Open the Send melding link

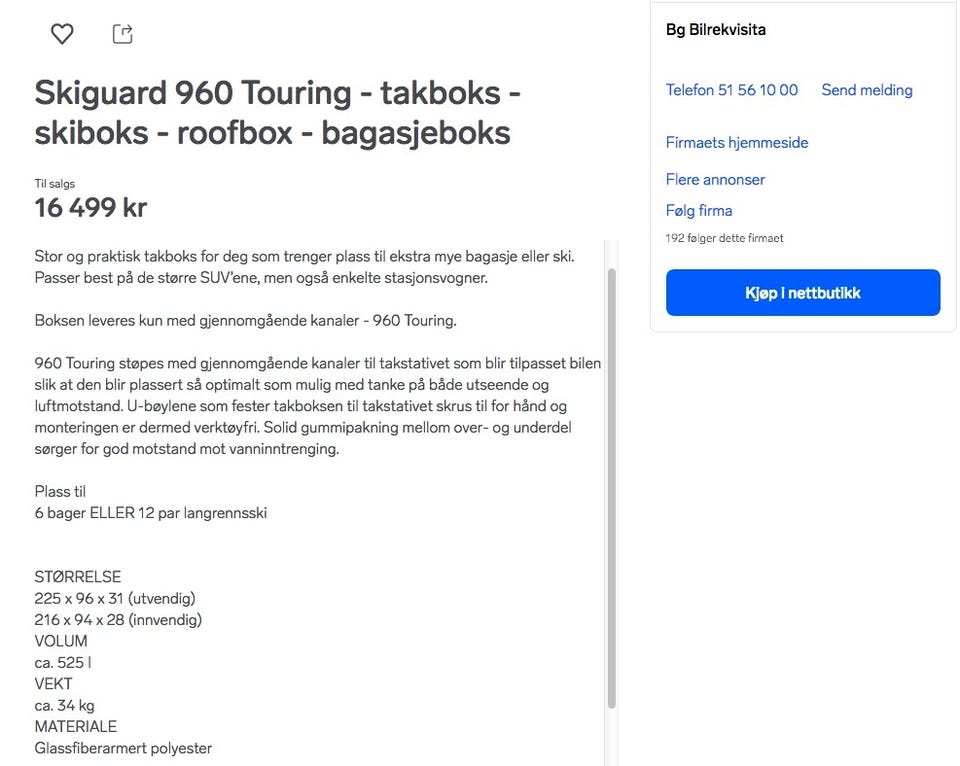(866, 90)
